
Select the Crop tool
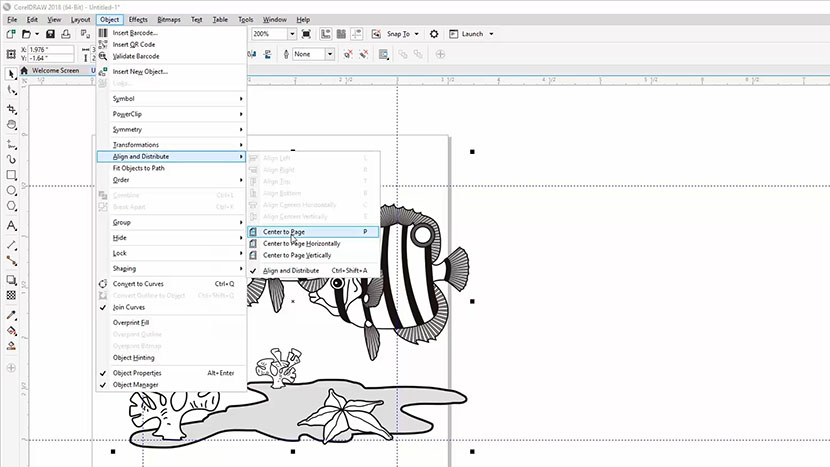11,108
